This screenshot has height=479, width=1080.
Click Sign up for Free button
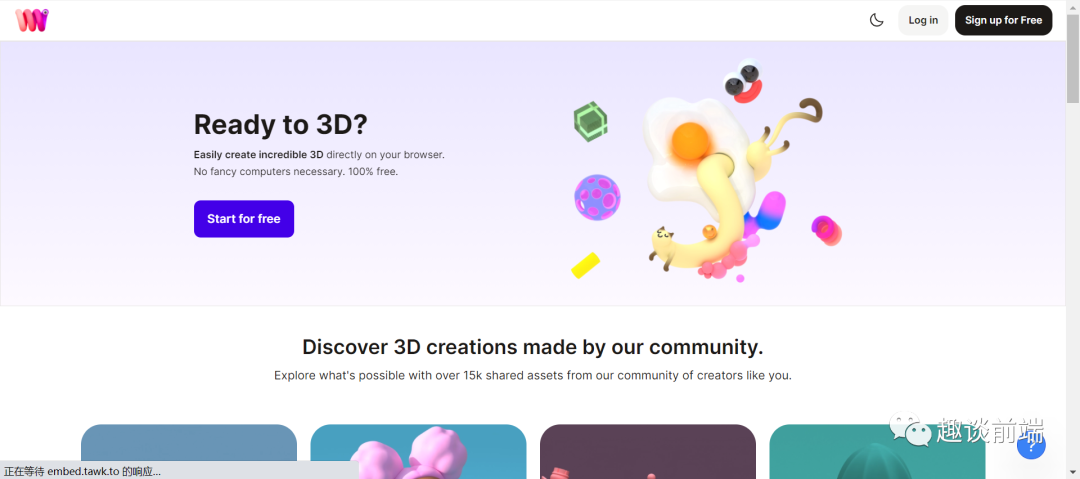[x=1003, y=20]
